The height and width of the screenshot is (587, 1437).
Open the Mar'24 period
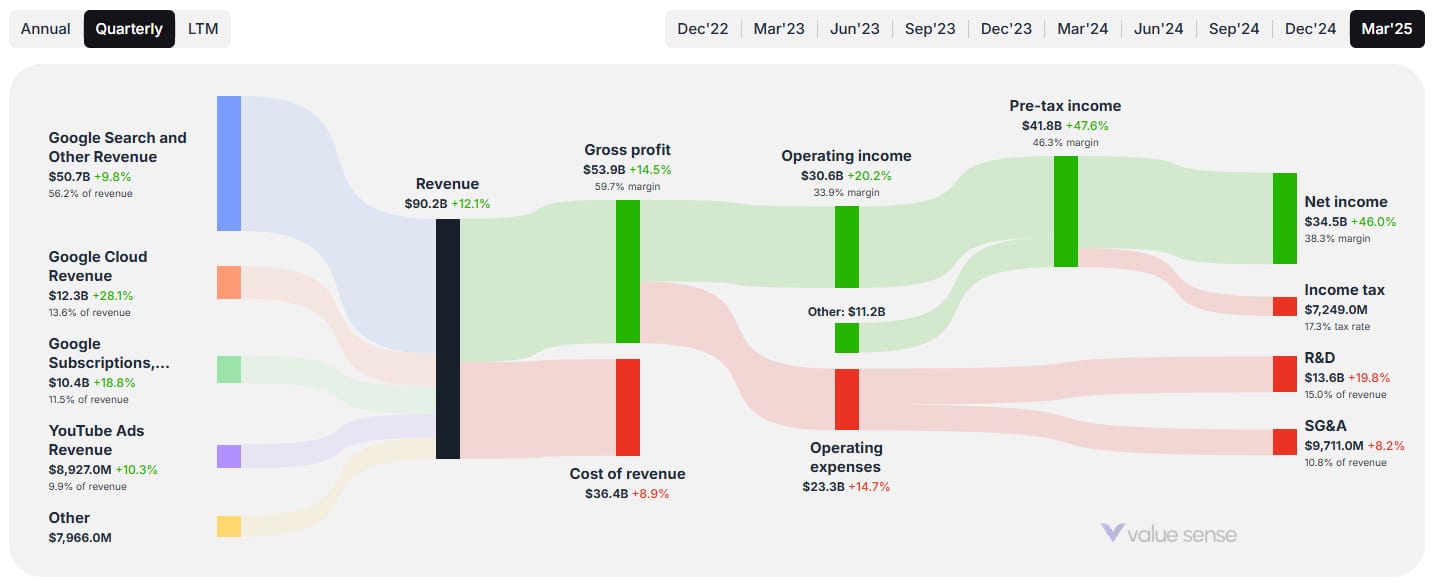tap(1082, 29)
